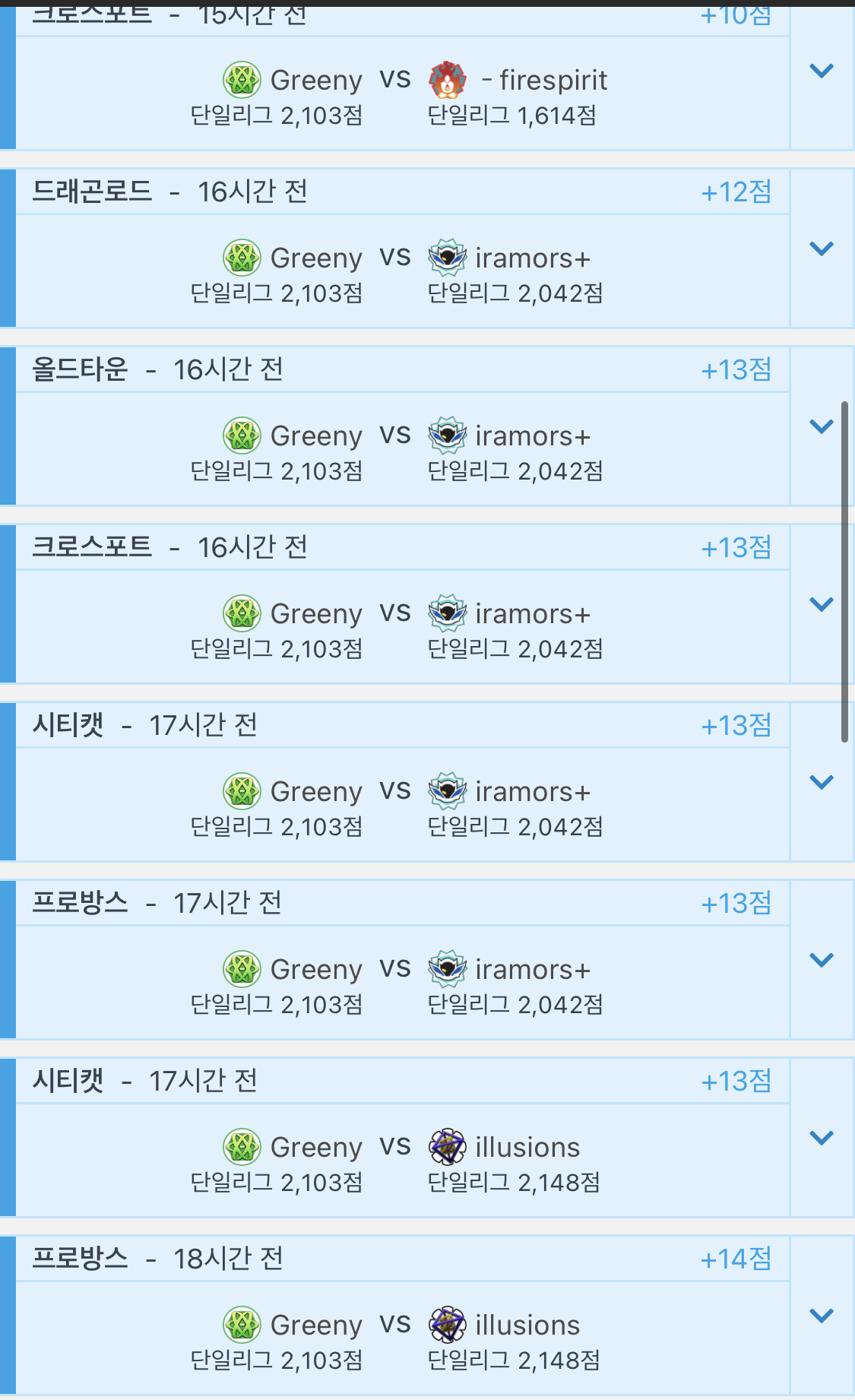
Task: Click illusions emblem in the 프로방스 18시간 전 match
Action: click(x=448, y=1325)
